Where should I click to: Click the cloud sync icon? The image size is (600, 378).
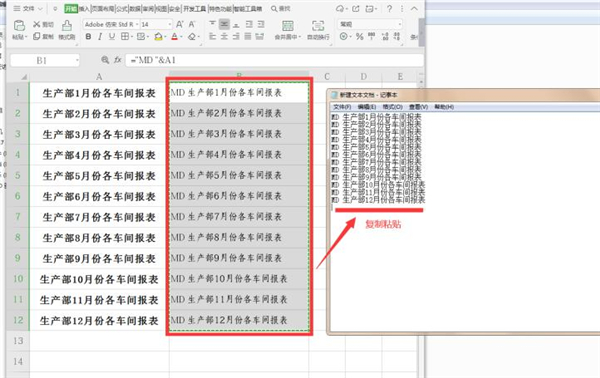click(x=340, y=8)
